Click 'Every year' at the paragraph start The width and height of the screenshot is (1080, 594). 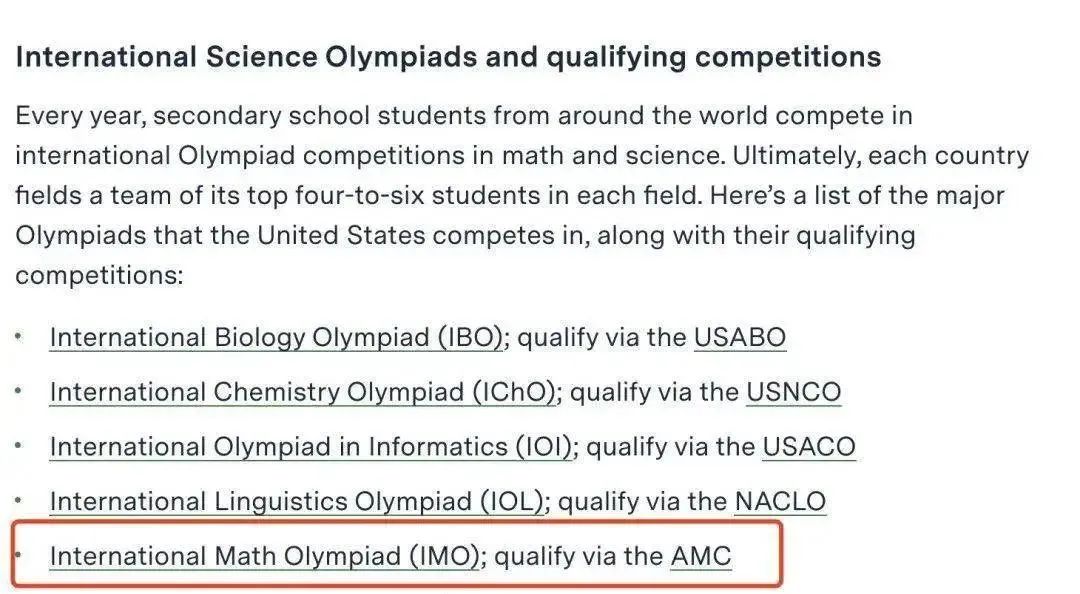(81, 116)
